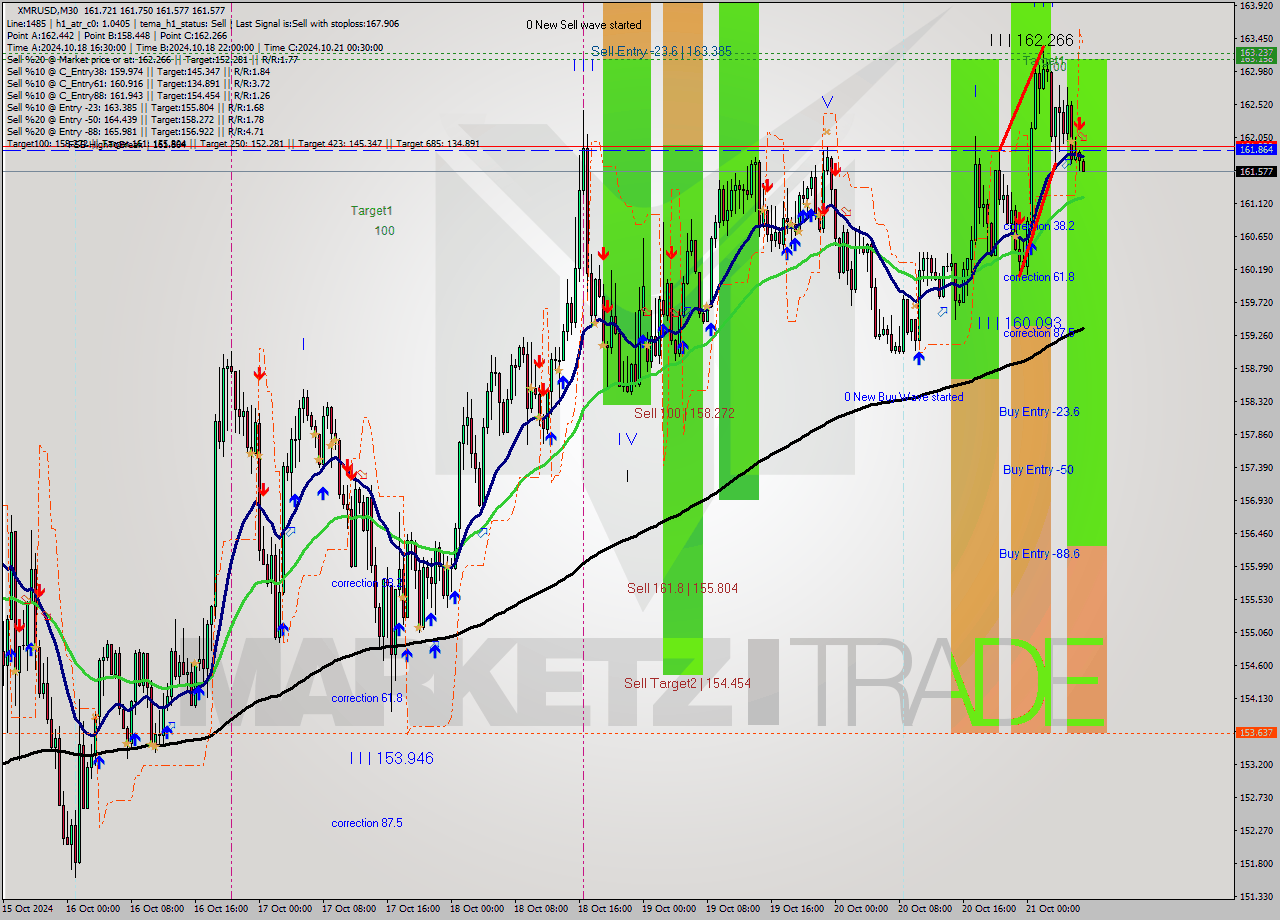This screenshot has height=920, width=1280.
Task: Select the 'I I I 160.093' wave label
Action: coord(1019,323)
